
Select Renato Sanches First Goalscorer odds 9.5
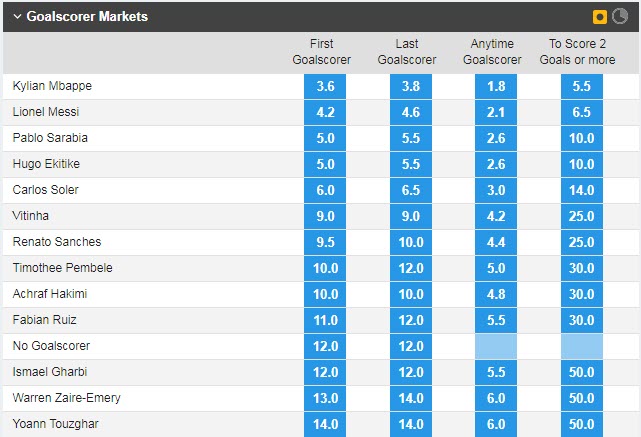325,242
